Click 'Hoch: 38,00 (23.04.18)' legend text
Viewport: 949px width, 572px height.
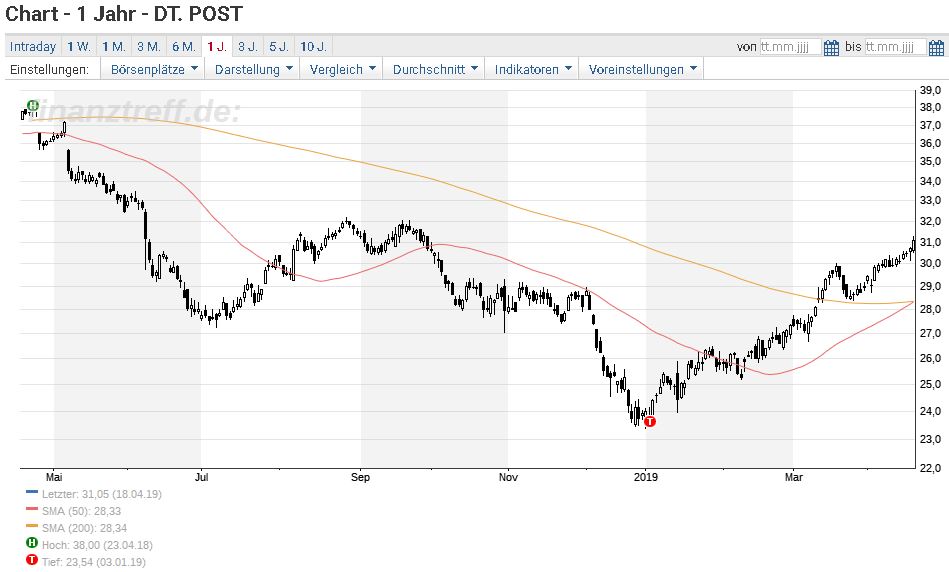point(97,545)
